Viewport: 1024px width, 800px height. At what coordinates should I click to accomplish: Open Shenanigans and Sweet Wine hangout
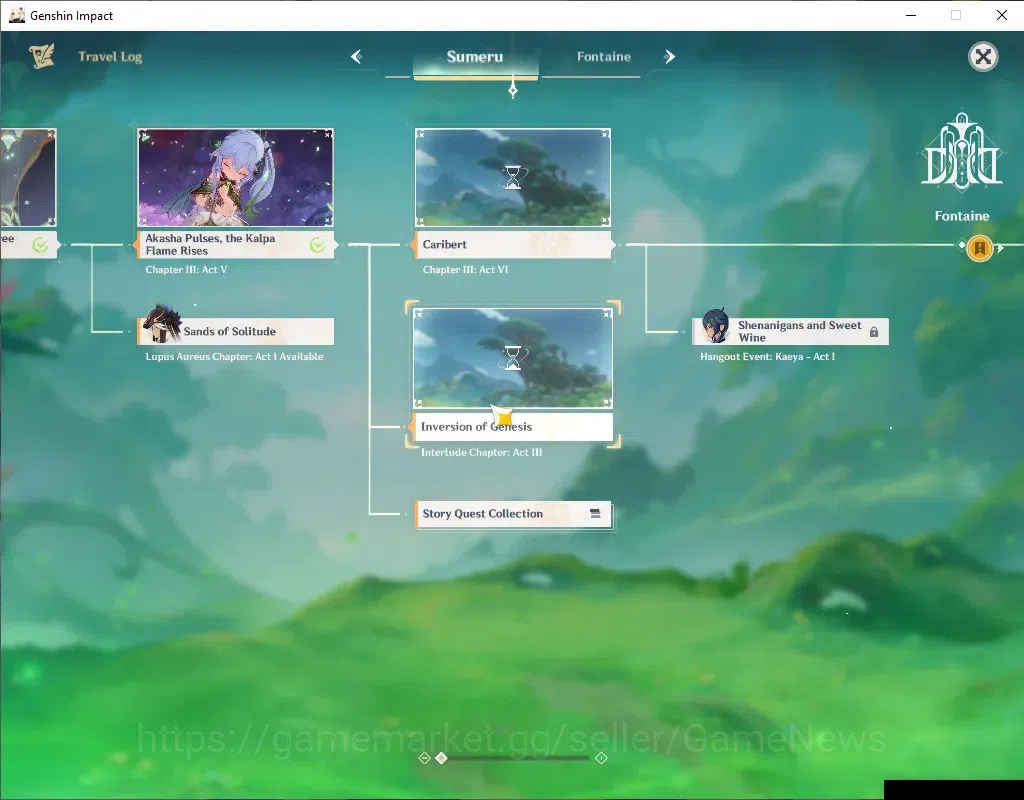(x=790, y=331)
